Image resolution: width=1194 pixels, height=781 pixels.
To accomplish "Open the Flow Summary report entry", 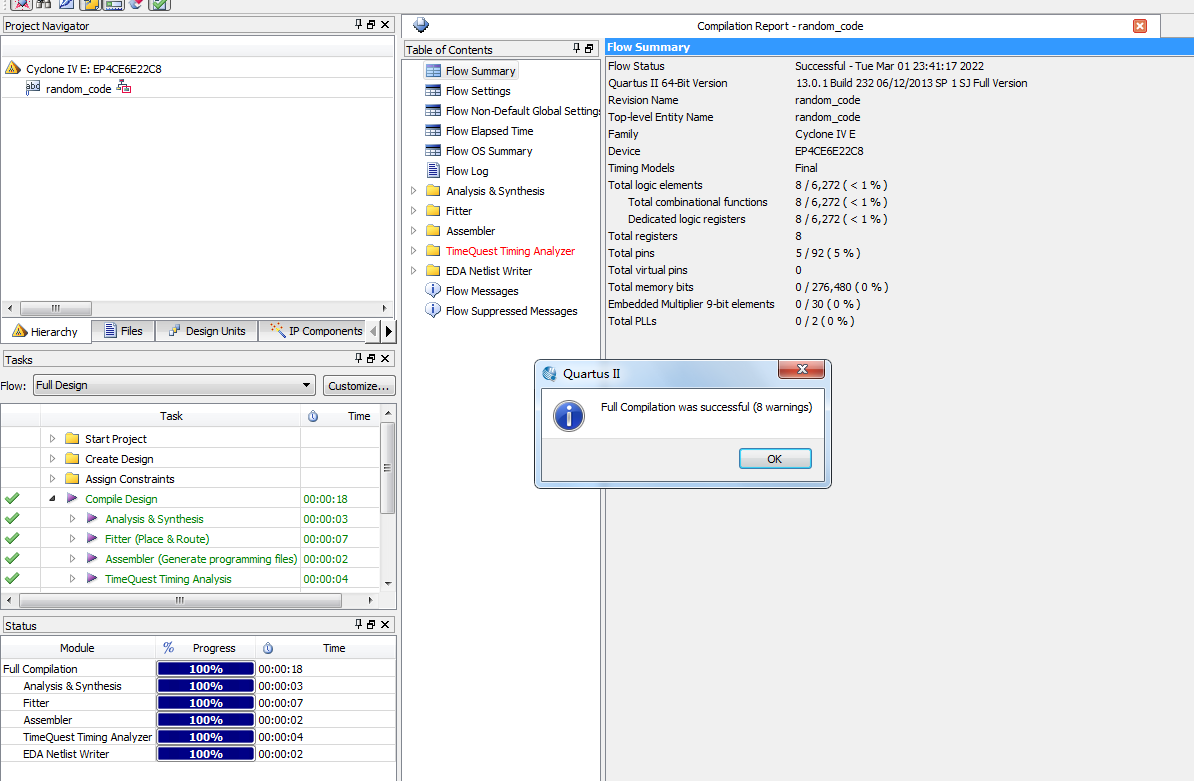I will [480, 71].
